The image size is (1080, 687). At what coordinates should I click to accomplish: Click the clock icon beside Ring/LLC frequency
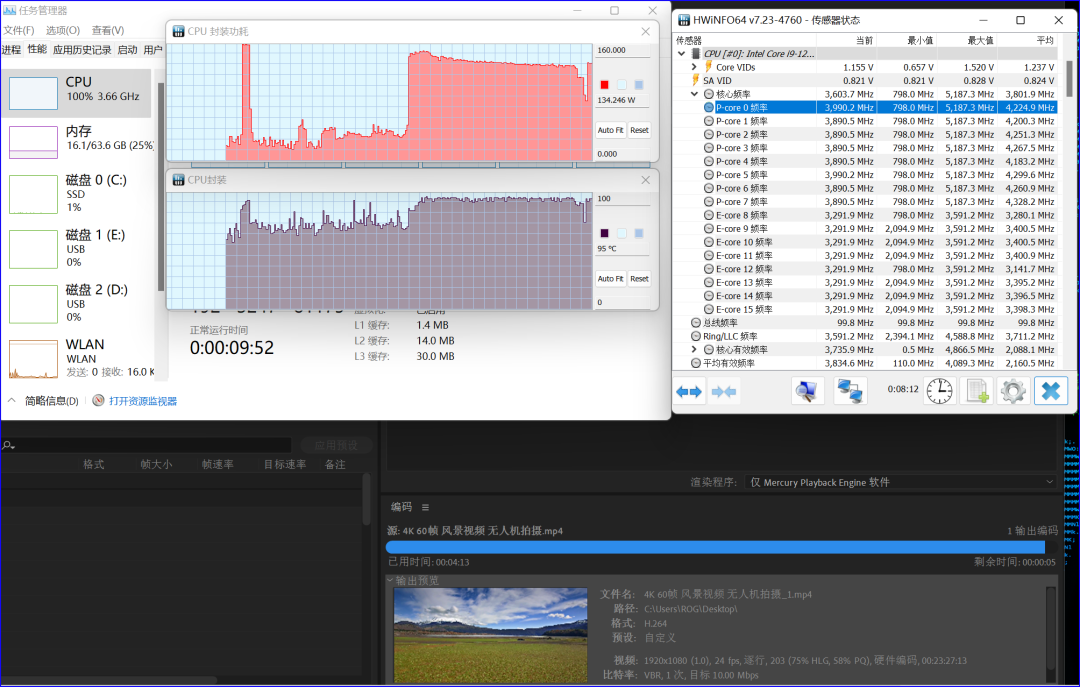tap(696, 336)
